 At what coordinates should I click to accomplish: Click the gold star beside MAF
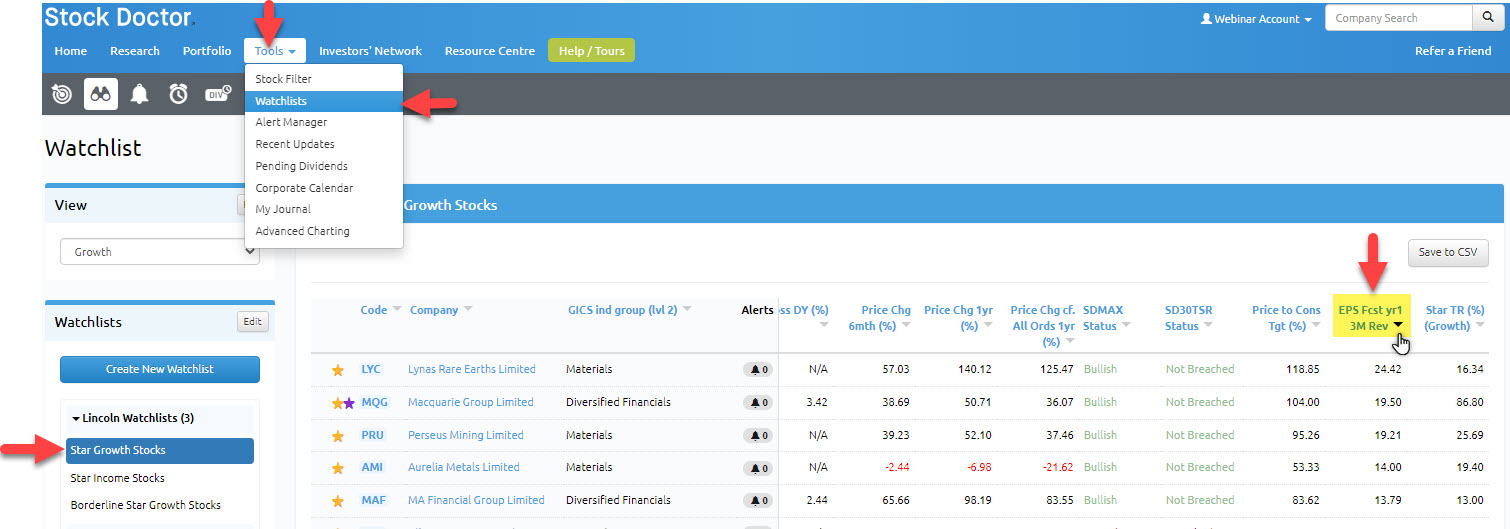tap(338, 501)
